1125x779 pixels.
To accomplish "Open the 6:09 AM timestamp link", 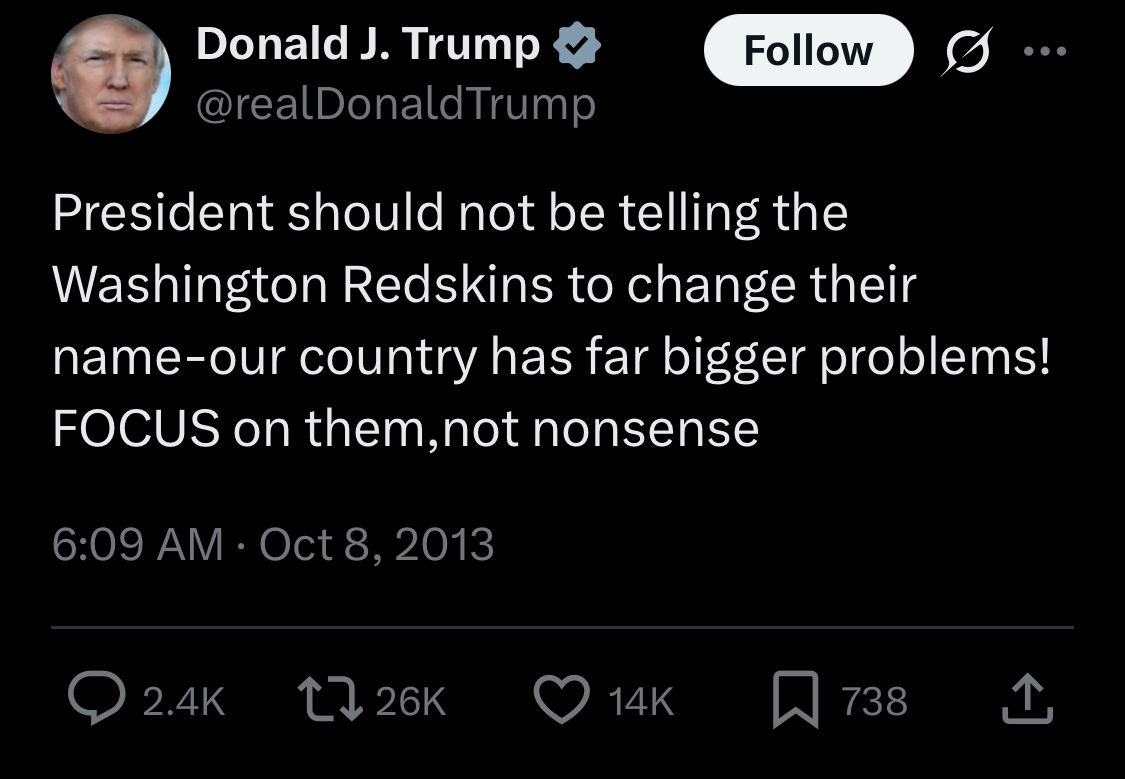I will (138, 544).
